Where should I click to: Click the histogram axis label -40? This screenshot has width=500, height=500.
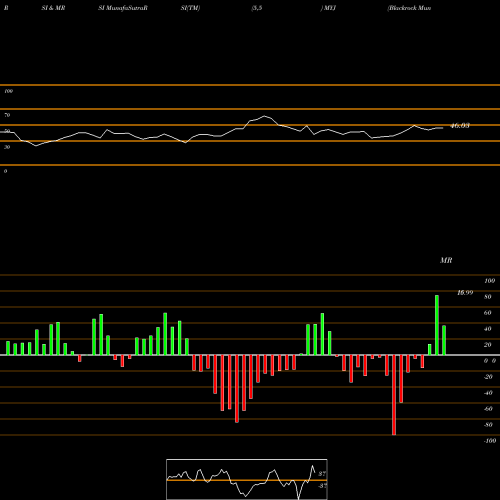[488, 393]
